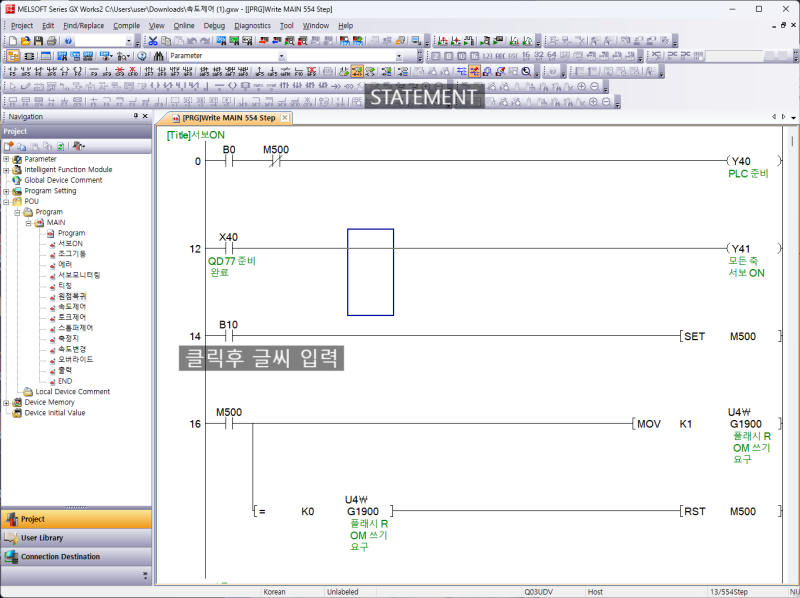Delete horizontal line with cF9 icon
Viewport: 800px width, 598px height.
119,71
